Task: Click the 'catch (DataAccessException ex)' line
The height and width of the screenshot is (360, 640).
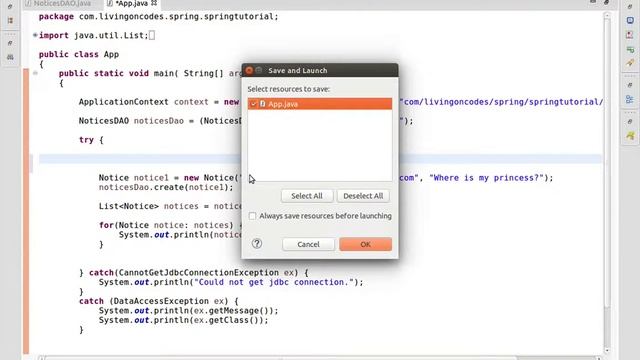Action: (159, 301)
